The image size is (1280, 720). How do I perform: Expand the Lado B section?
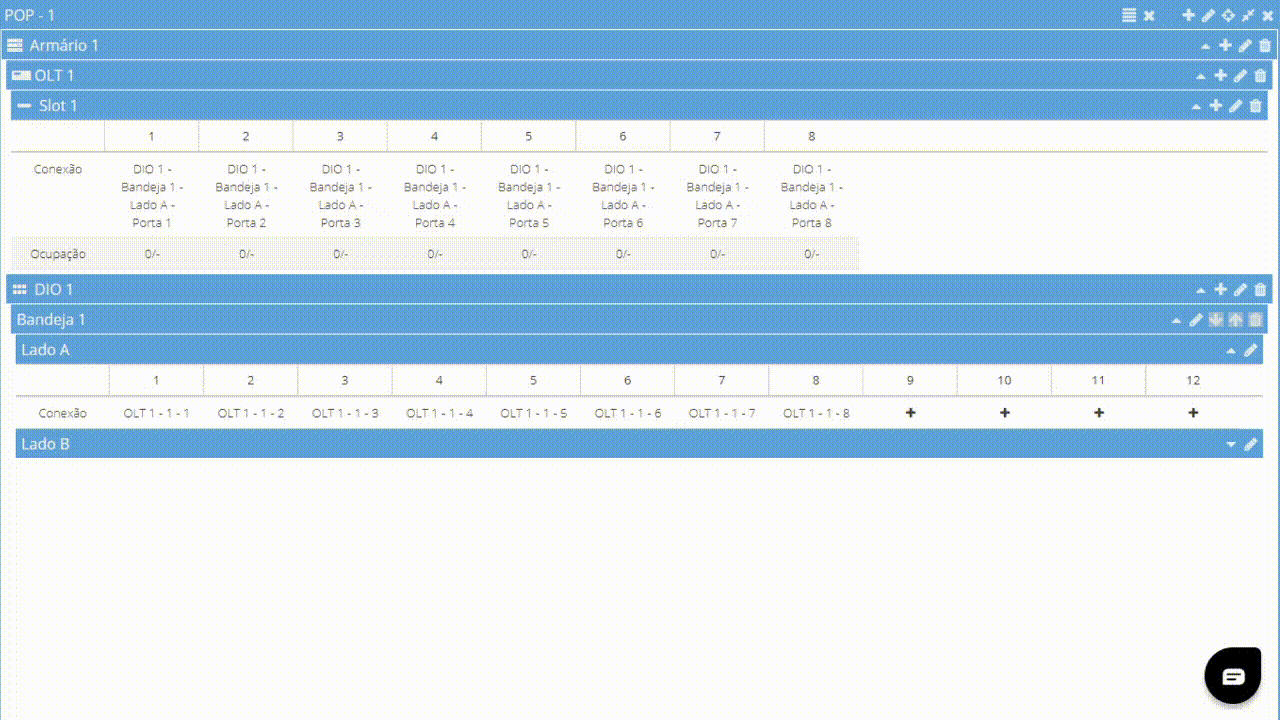[x=1231, y=445]
